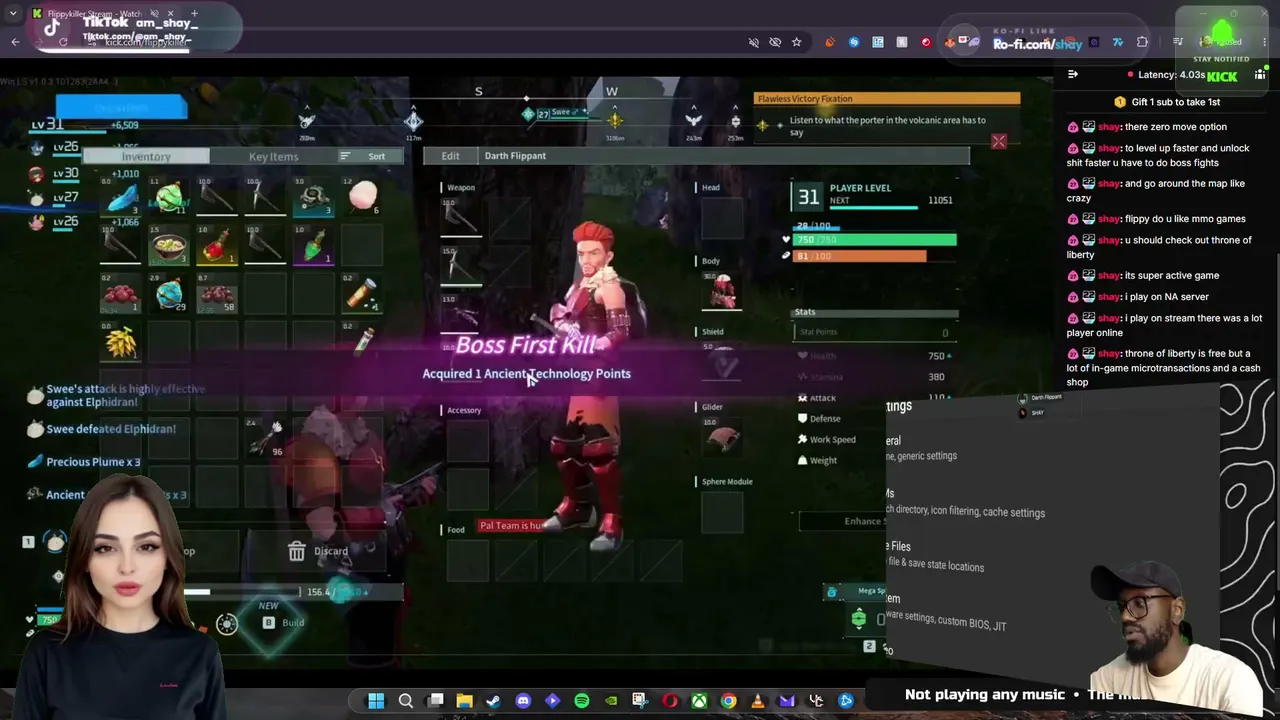This screenshot has height=720, width=1280.
Task: Open Opera GX from the taskbar
Action: (670, 701)
